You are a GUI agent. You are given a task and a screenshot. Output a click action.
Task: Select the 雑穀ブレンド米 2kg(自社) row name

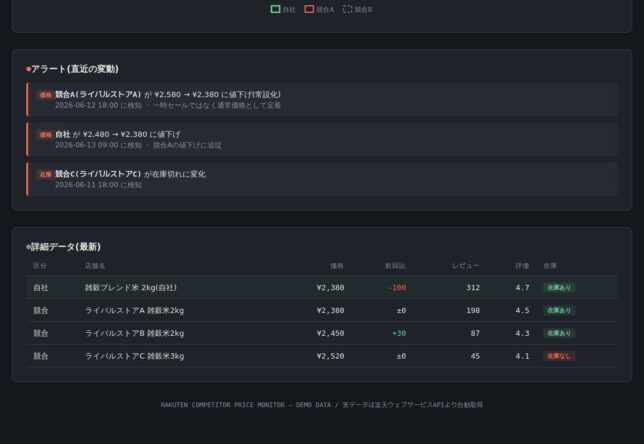(131, 288)
